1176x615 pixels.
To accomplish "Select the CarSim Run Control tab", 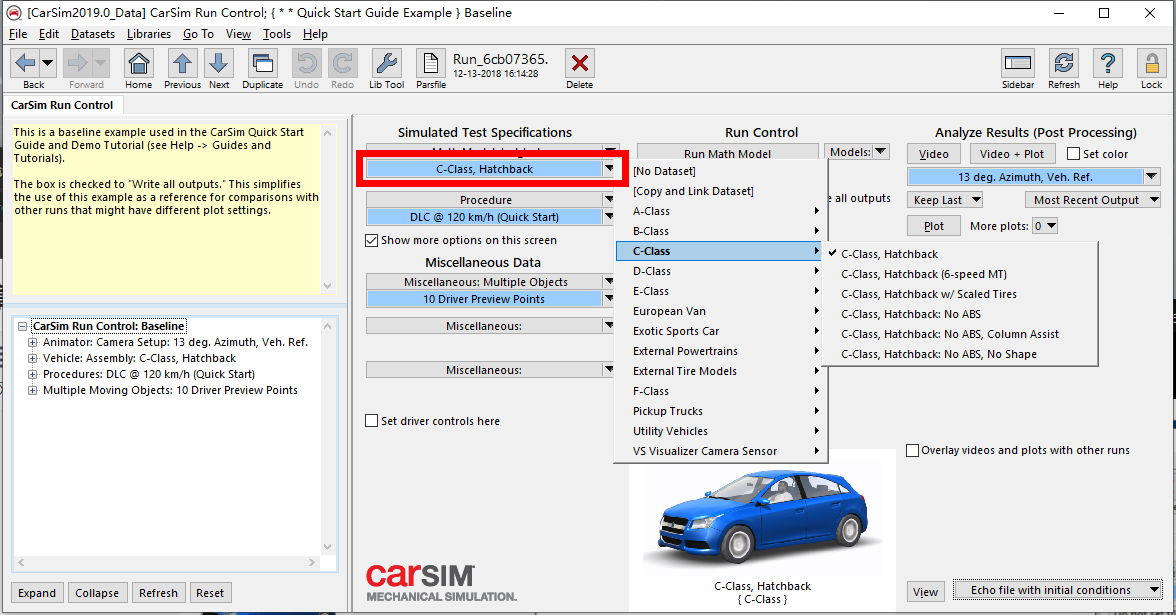I will 62,105.
